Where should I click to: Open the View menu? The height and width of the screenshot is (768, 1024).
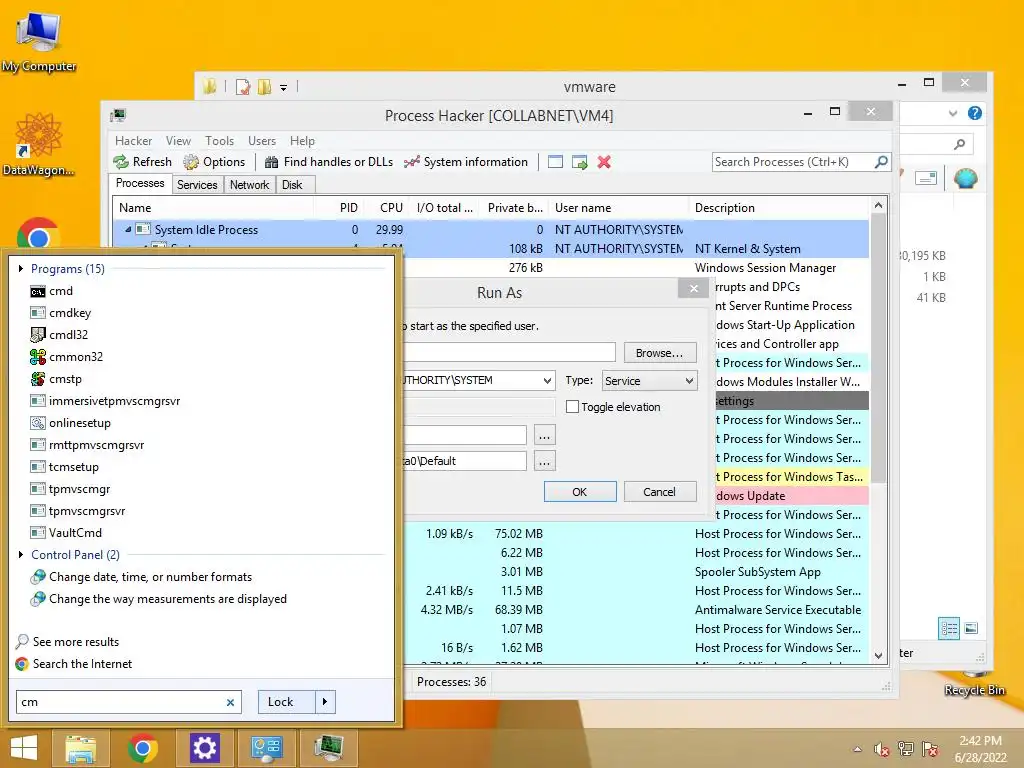(178, 141)
